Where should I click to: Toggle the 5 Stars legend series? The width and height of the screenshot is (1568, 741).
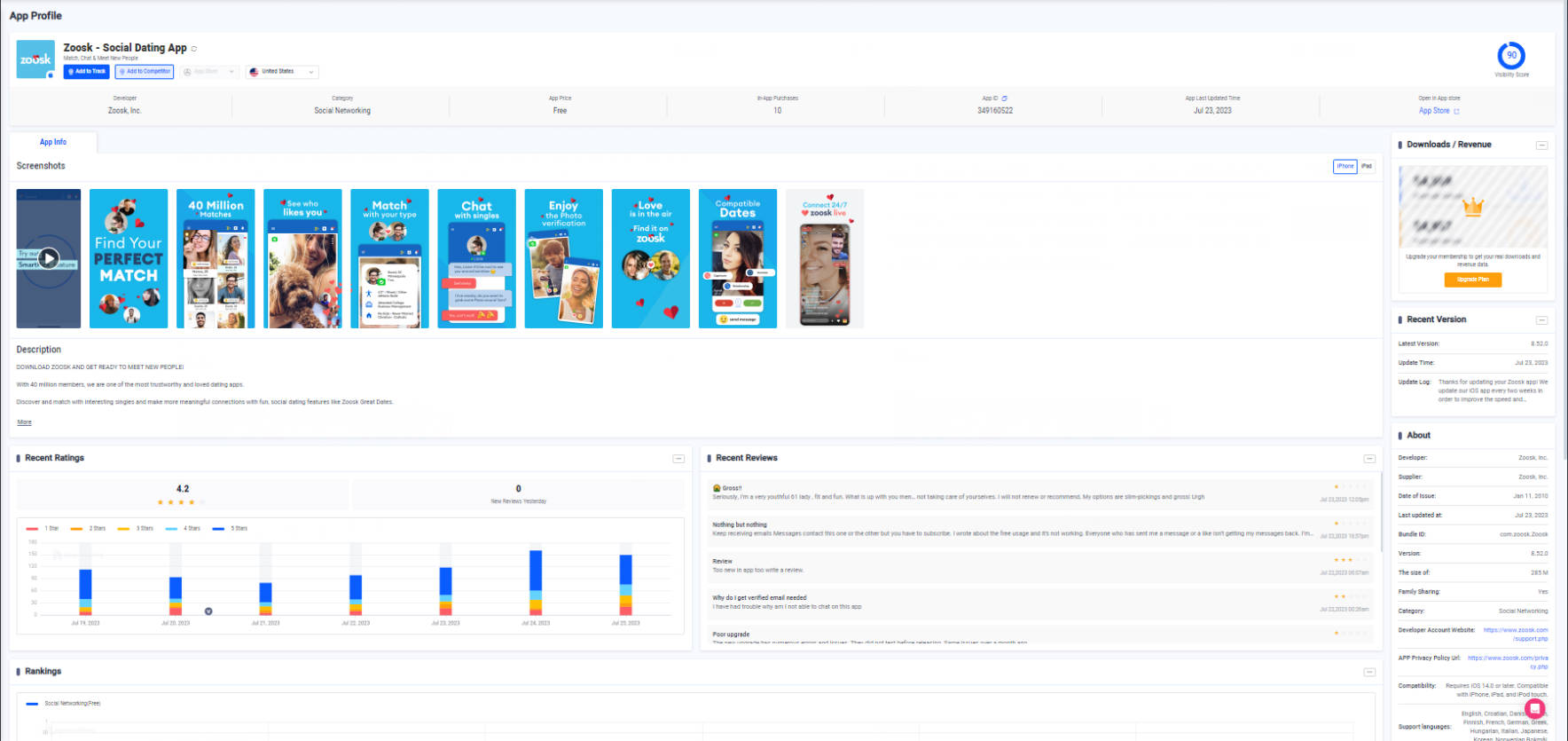coord(230,528)
